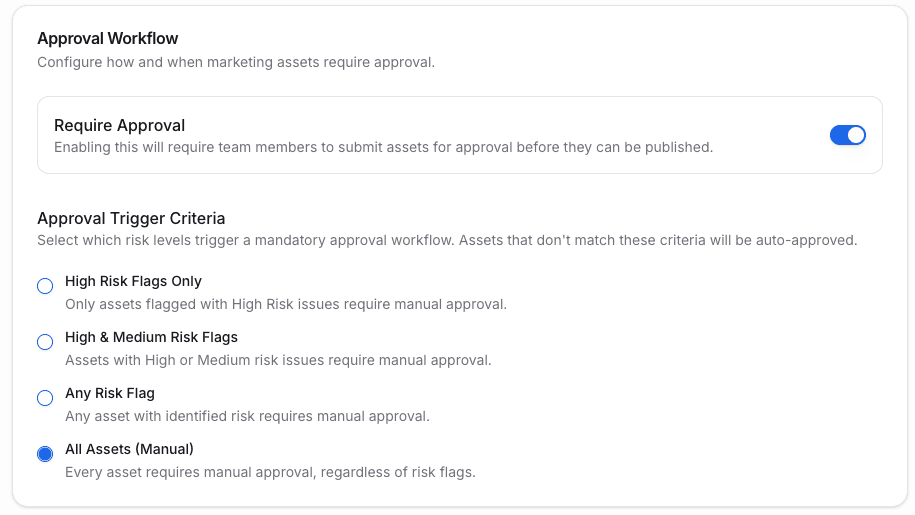915x515 pixels.
Task: Toggle the Require Approval switch off
Action: click(847, 135)
